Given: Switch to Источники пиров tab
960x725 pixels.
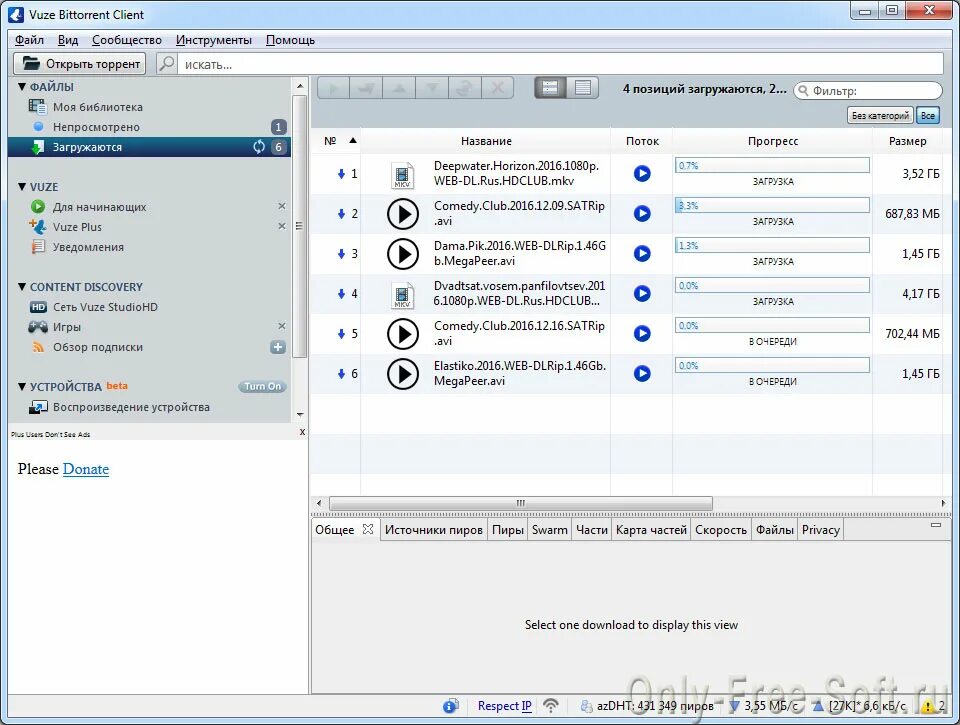Looking at the screenshot, I should 433,530.
